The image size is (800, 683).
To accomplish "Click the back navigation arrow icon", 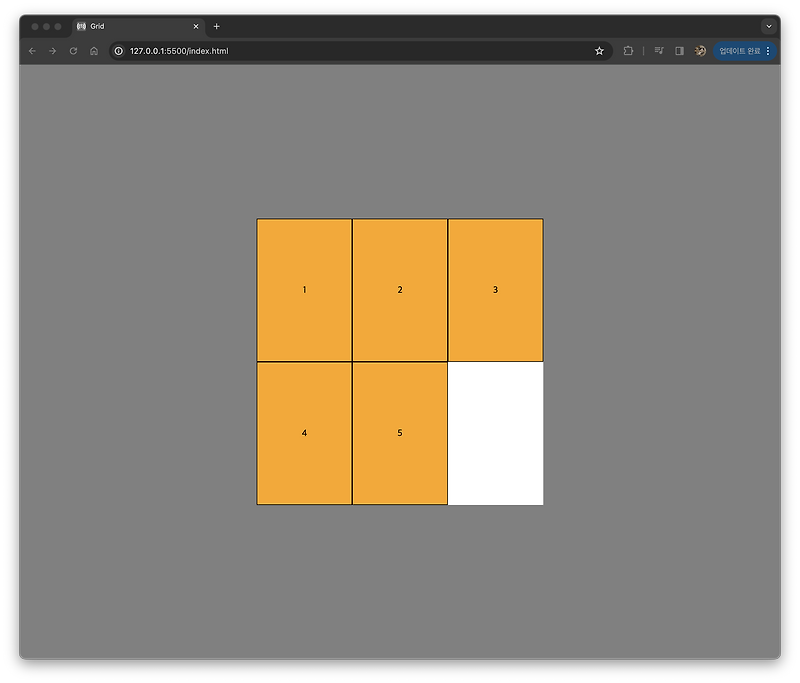I will tap(31, 50).
